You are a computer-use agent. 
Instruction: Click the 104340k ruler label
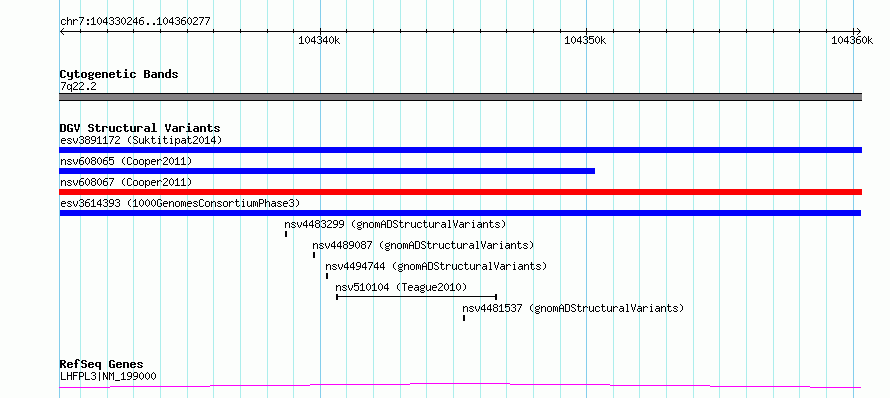319,40
